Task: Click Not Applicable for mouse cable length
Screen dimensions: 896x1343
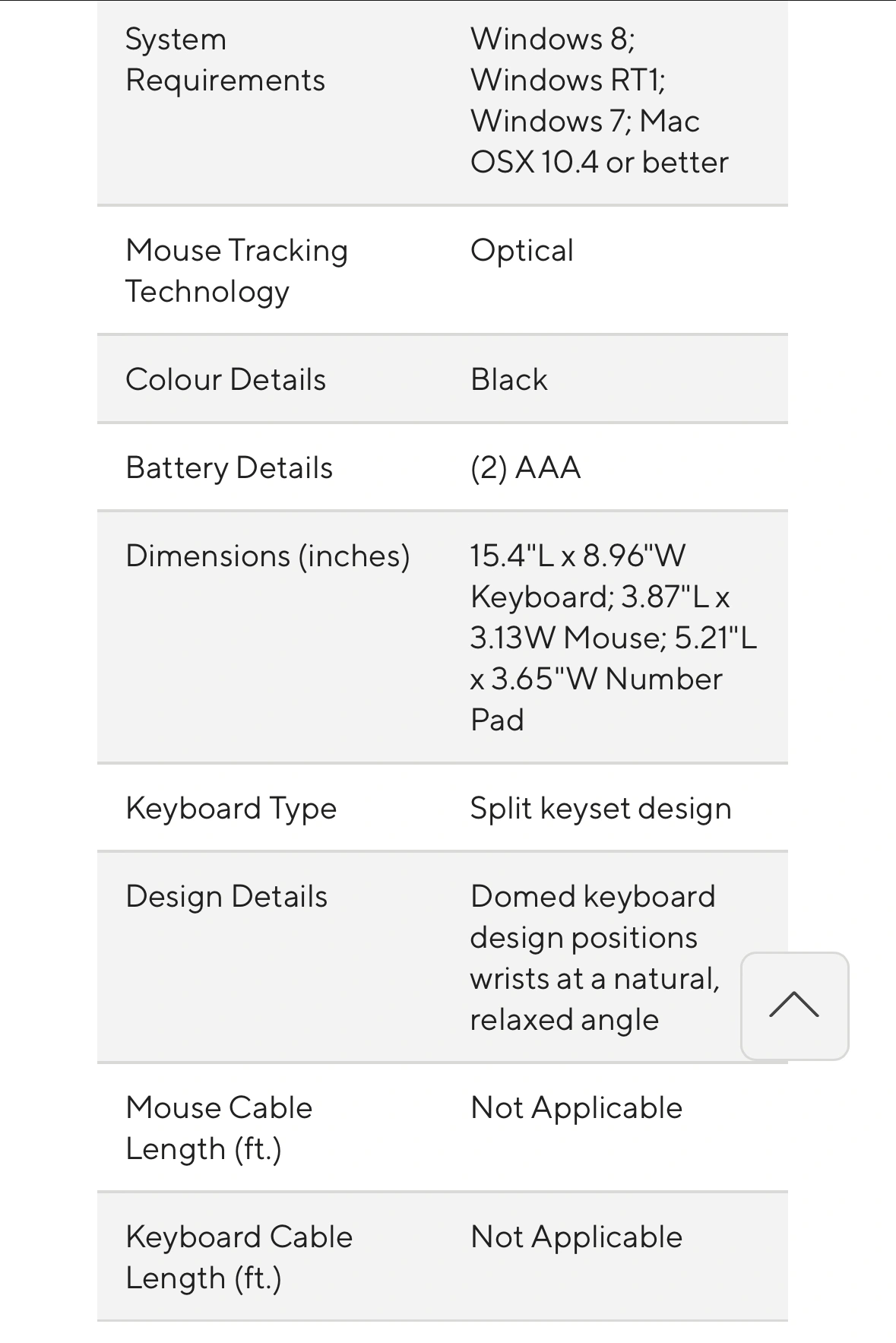Action: coord(576,1108)
